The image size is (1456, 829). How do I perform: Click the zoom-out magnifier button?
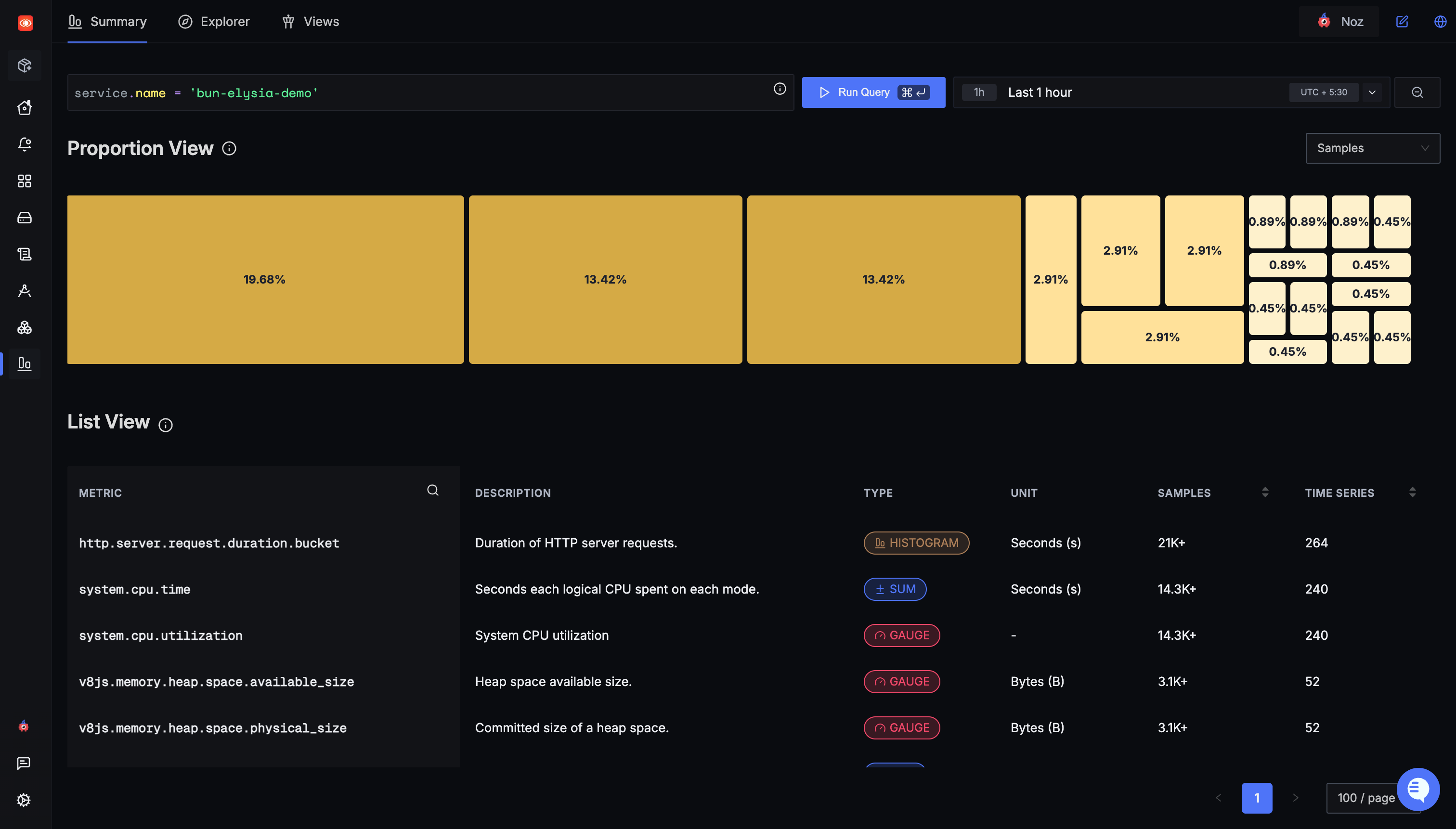click(x=1417, y=92)
